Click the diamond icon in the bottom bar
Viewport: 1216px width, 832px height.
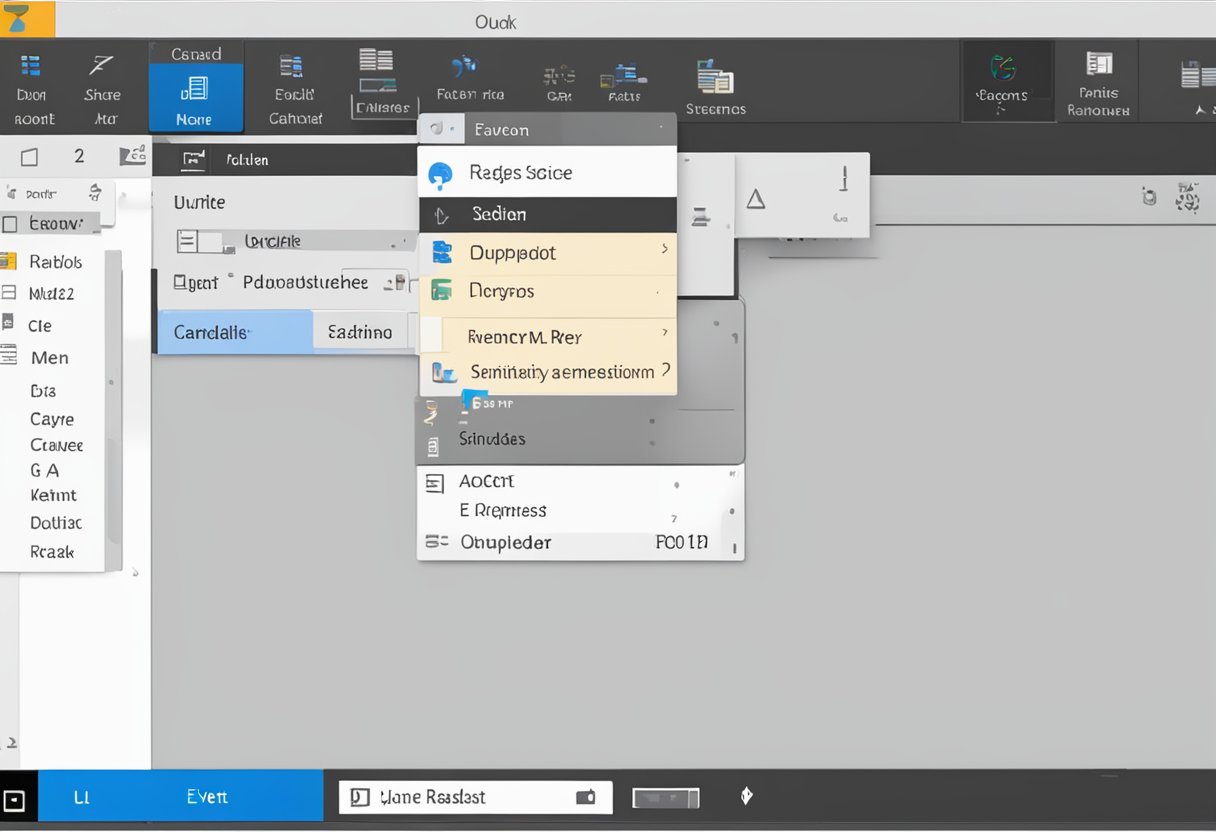745,796
